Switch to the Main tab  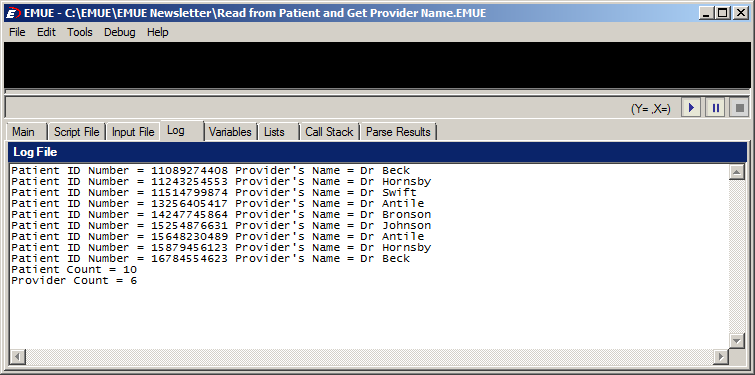click(x=27, y=132)
